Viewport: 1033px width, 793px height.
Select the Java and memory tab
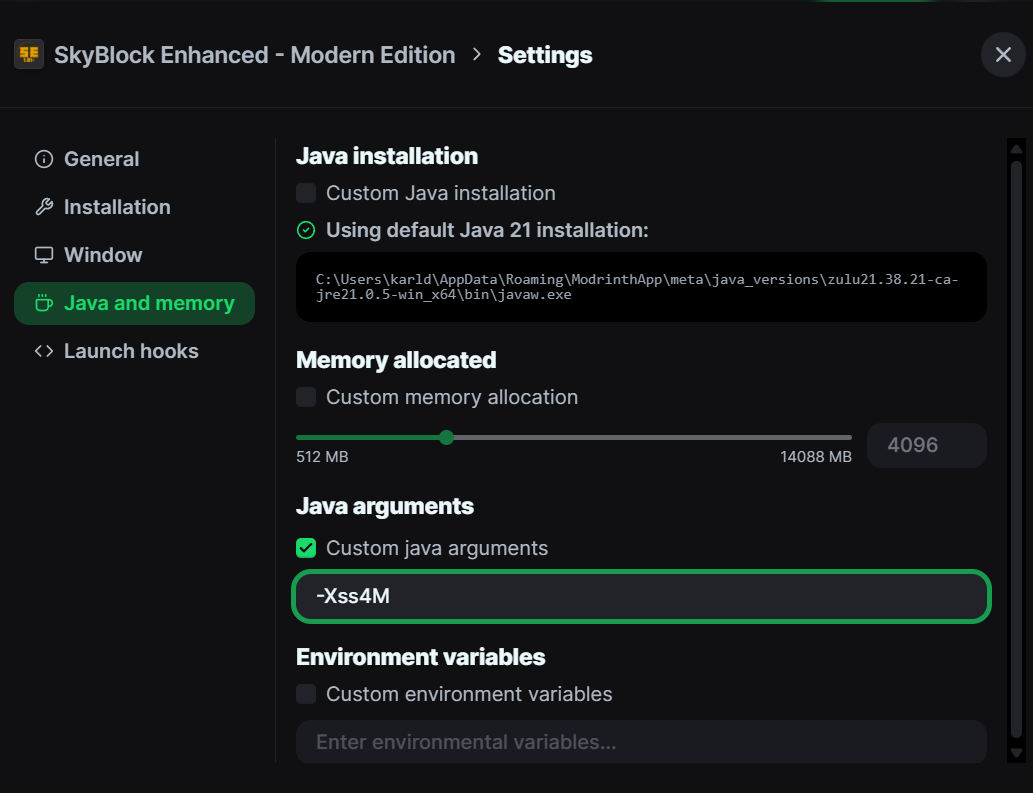134,303
